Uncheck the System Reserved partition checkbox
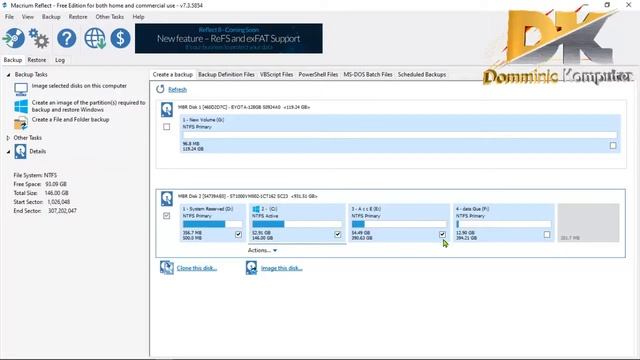 coord(238,235)
